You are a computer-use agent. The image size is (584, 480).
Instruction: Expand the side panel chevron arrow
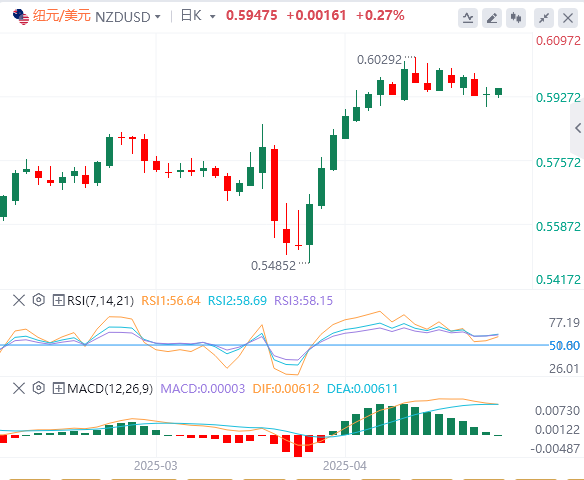click(578, 128)
